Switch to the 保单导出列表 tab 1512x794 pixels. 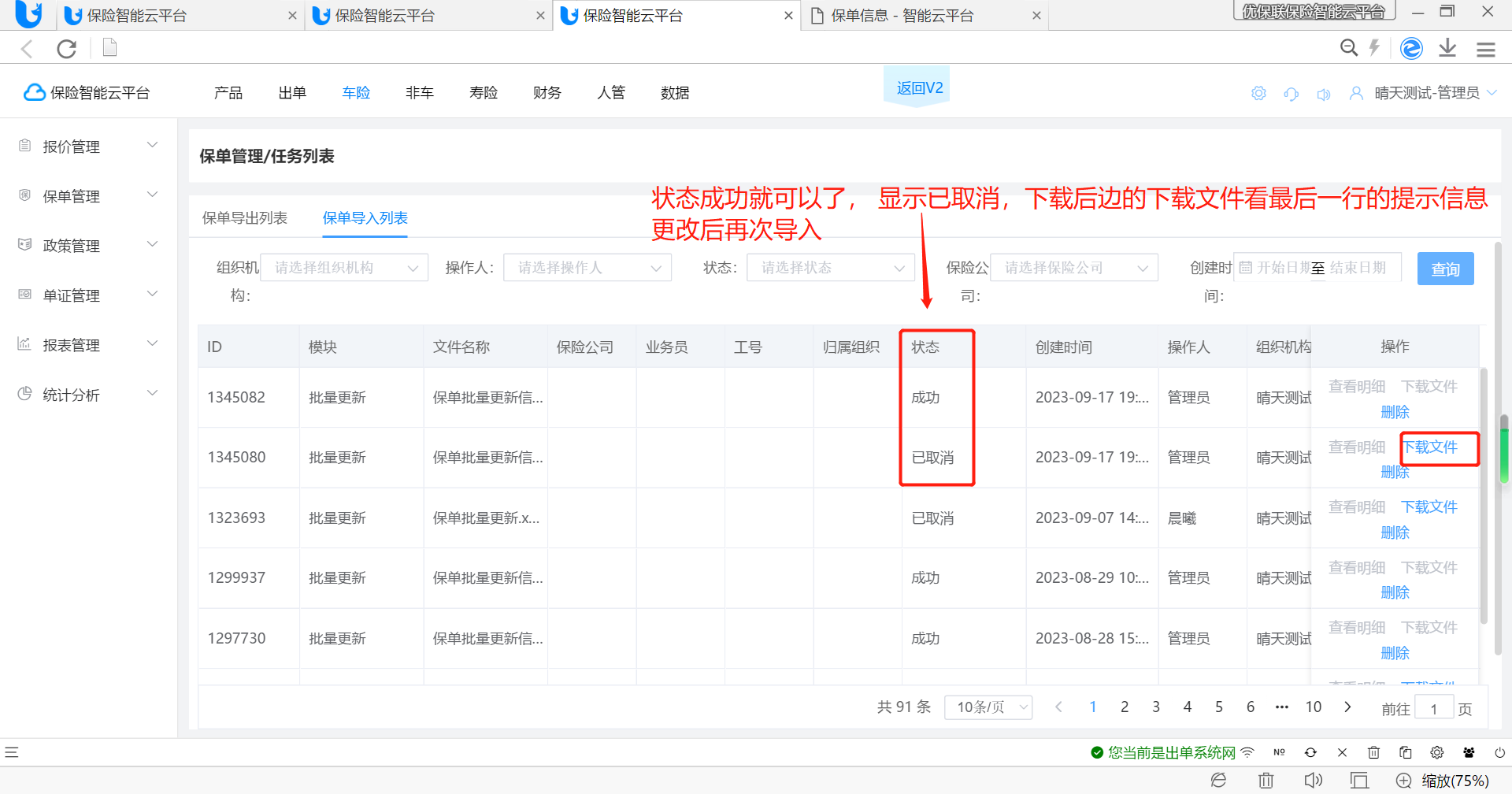tap(244, 218)
